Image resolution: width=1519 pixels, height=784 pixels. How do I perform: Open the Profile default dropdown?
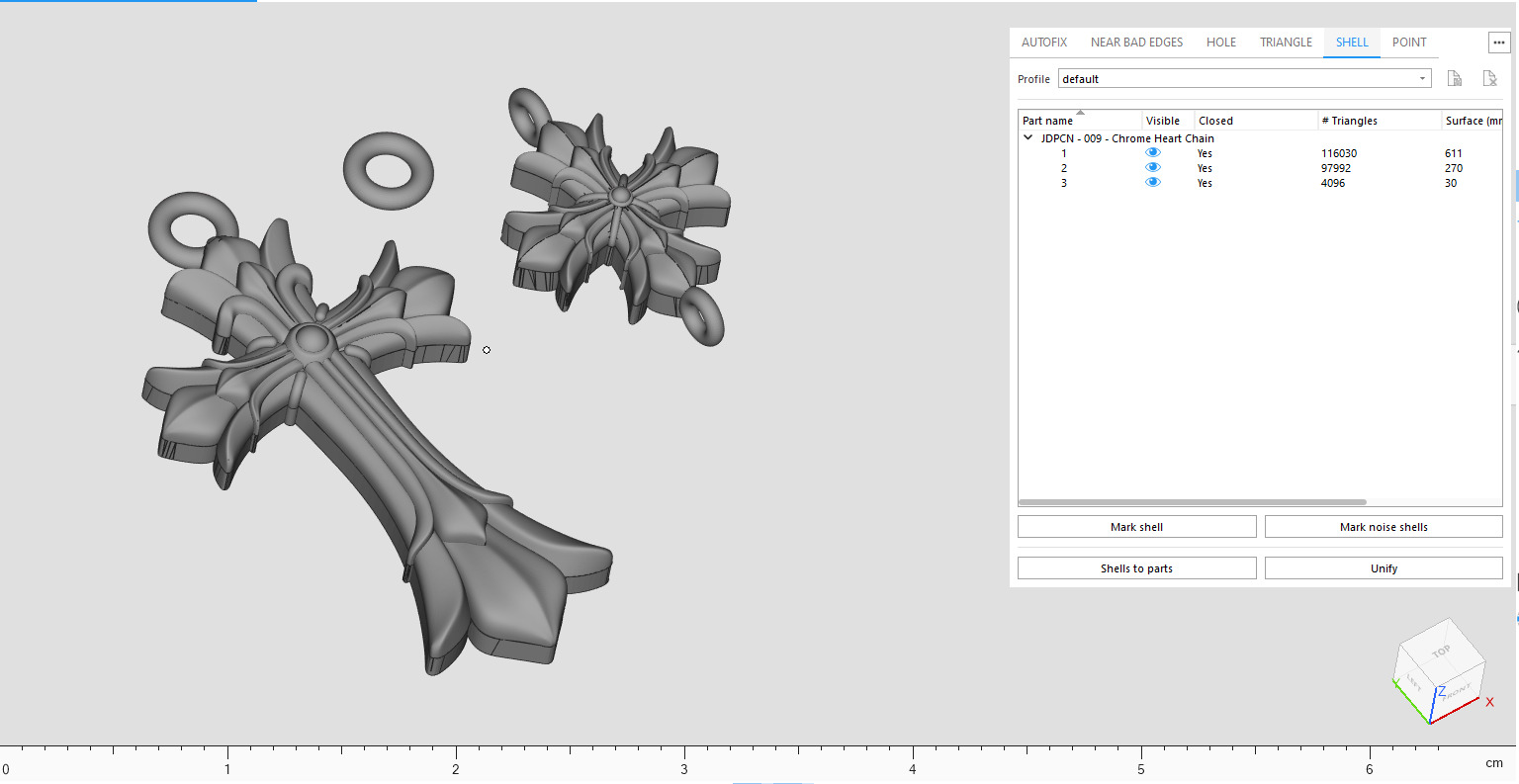click(1244, 79)
